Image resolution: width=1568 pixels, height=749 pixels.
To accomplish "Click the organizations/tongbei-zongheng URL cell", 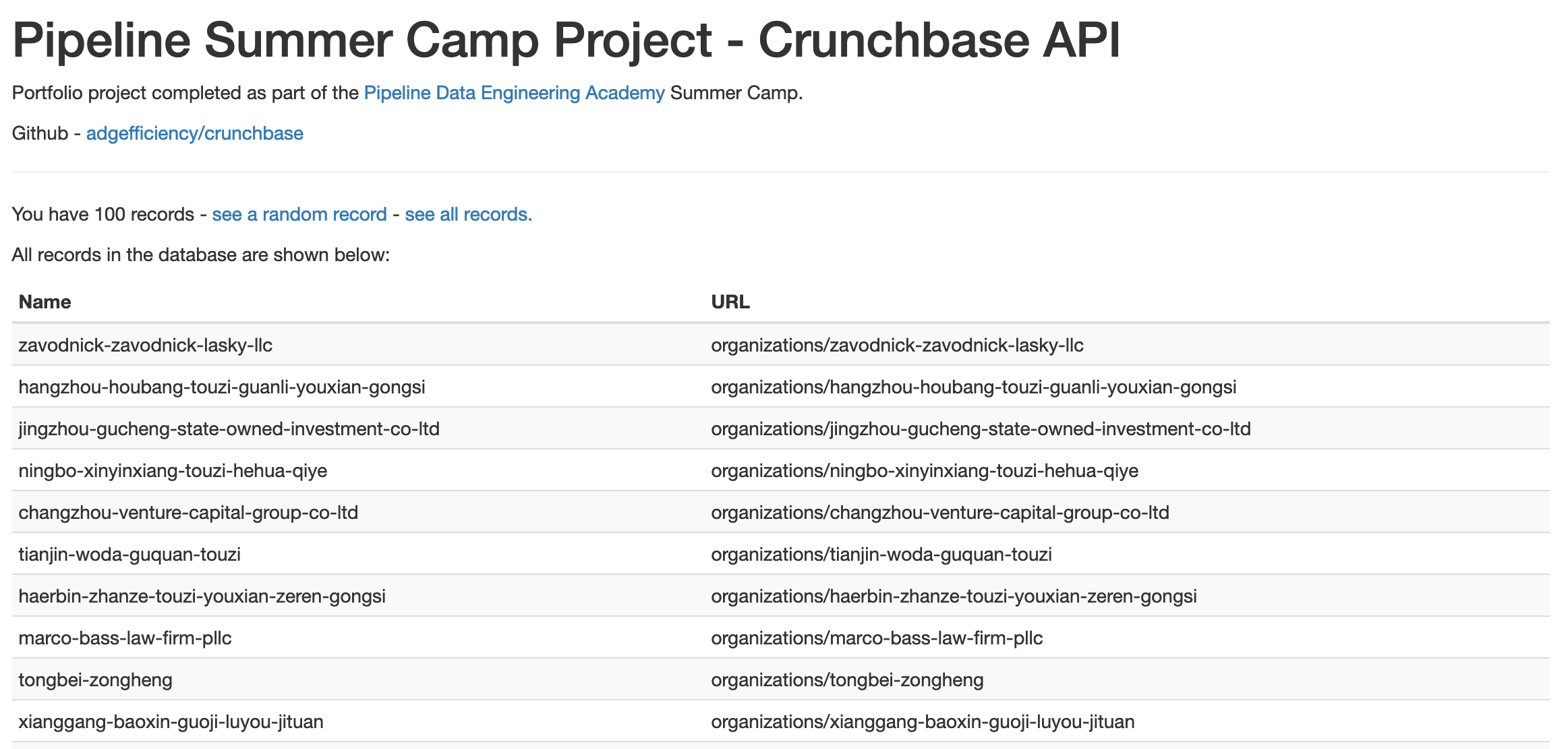I will point(1127,679).
